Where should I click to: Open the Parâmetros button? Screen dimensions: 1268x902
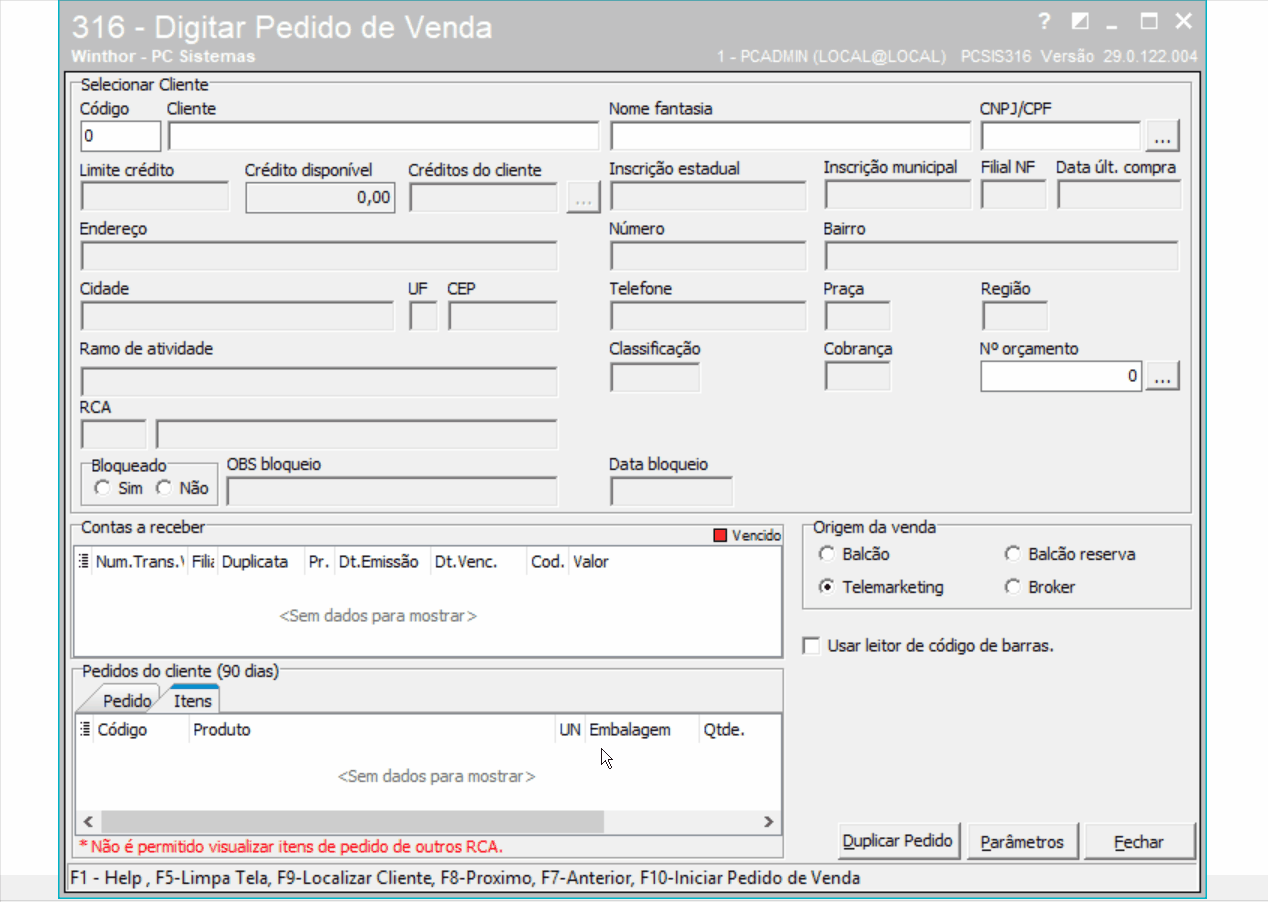pos(1022,841)
